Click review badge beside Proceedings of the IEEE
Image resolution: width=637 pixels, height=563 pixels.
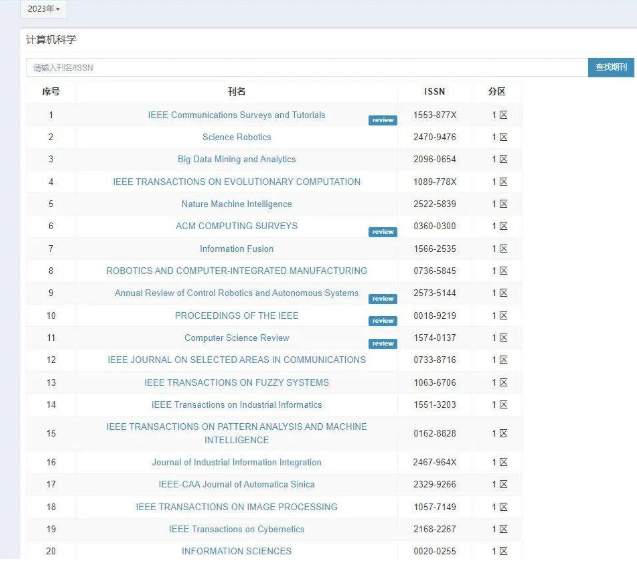click(x=383, y=321)
